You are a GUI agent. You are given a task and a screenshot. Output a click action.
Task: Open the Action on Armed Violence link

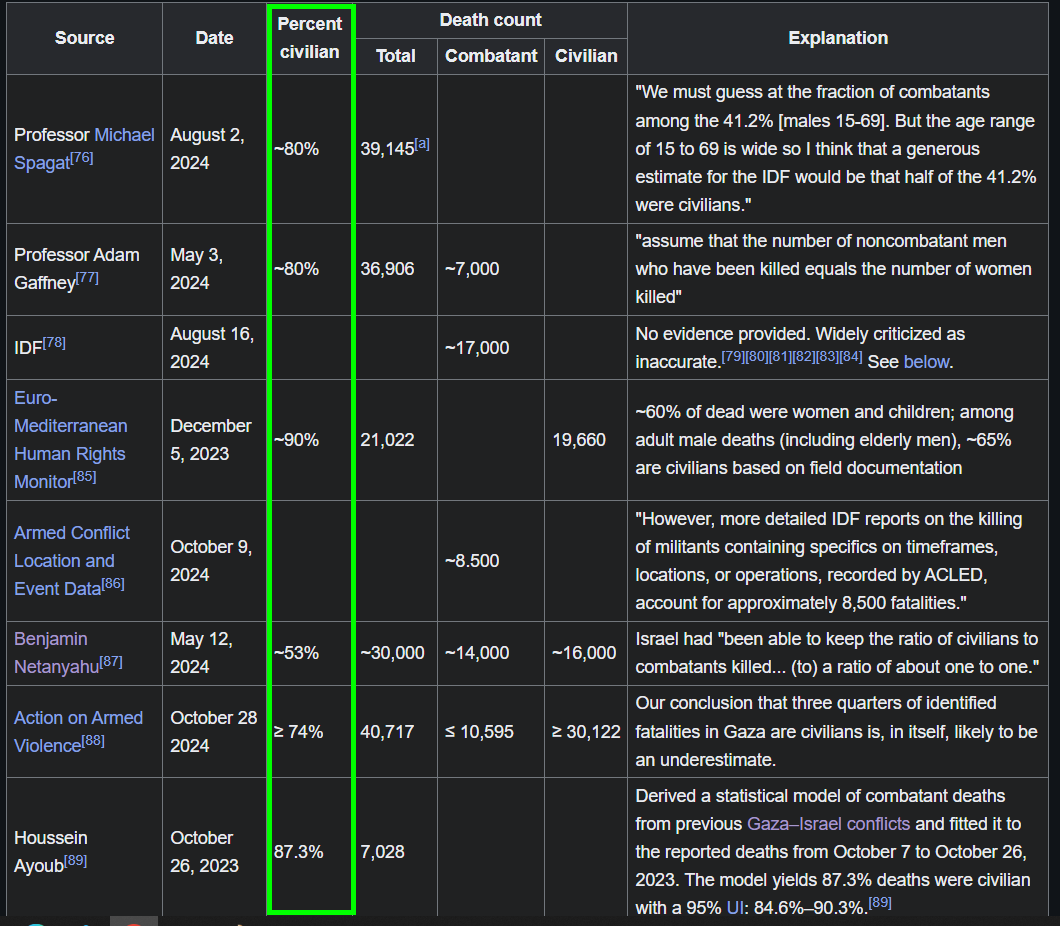(x=78, y=731)
